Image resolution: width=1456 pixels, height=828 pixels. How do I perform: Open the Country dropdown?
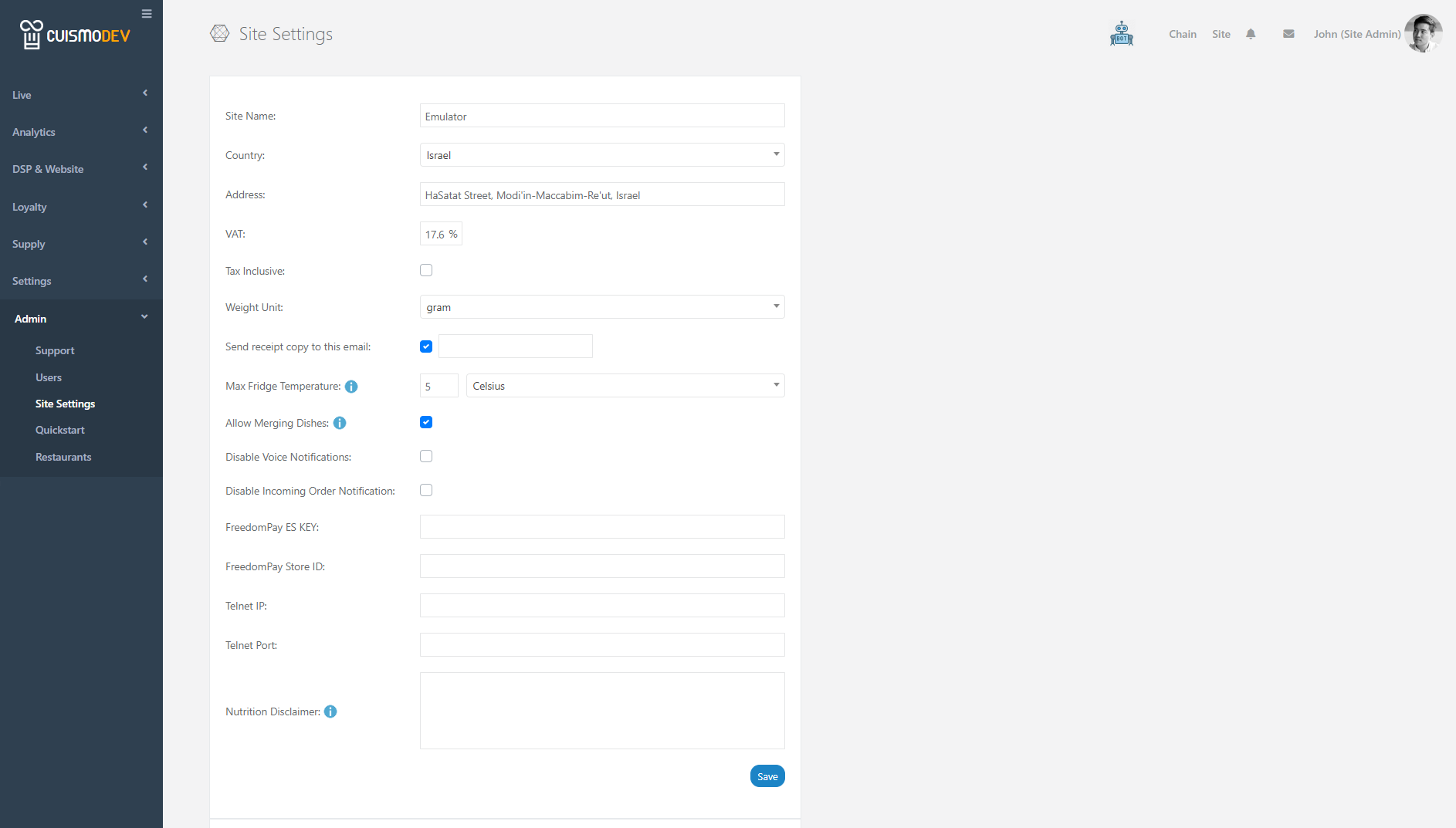602,155
